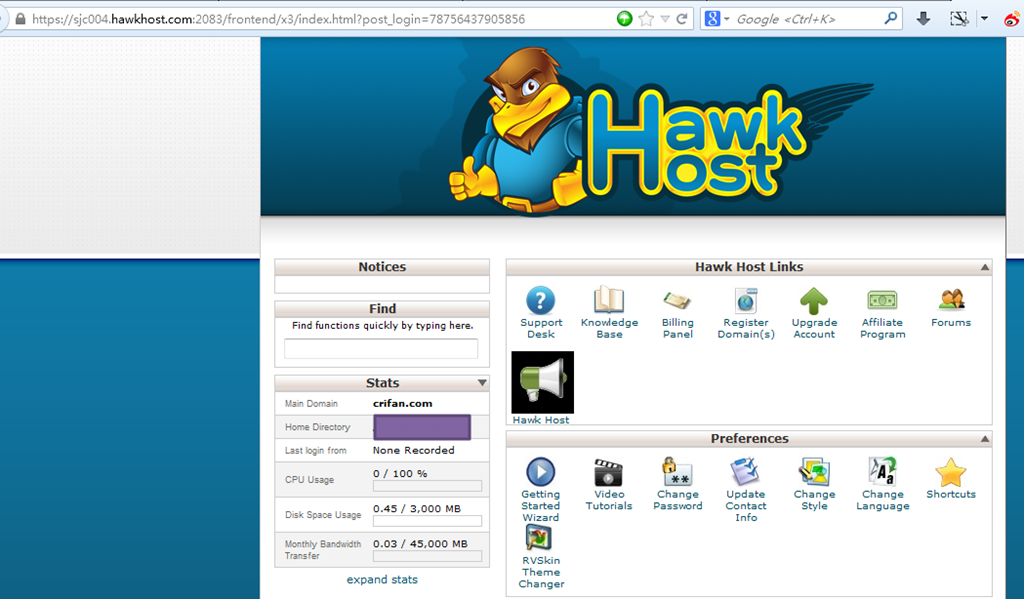Viewport: 1024px width, 599px height.
Task: Open Video Tutorials clapperboard icon
Action: pyautogui.click(x=608, y=472)
